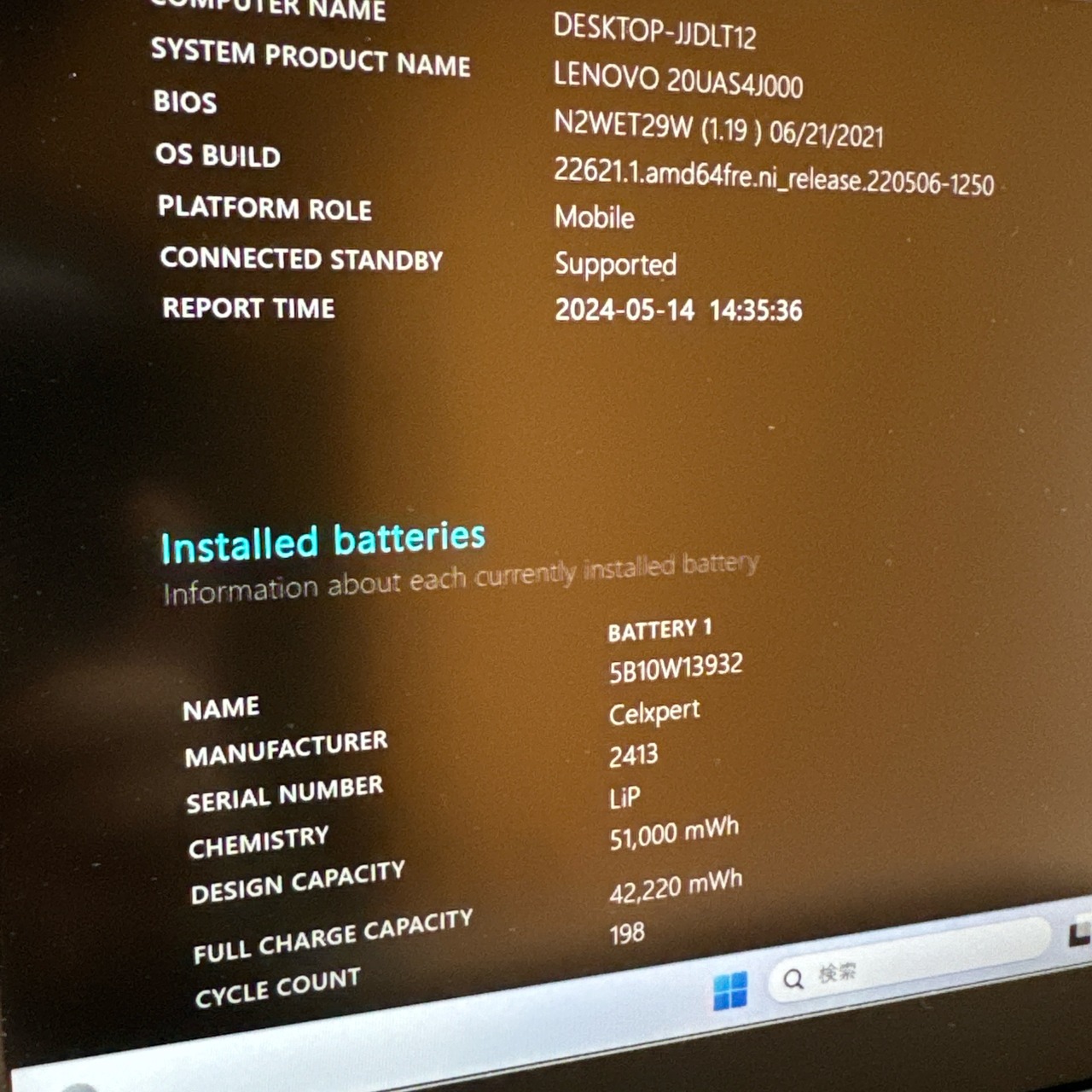Select the chemistry value 'LiP'

[x=624, y=798]
